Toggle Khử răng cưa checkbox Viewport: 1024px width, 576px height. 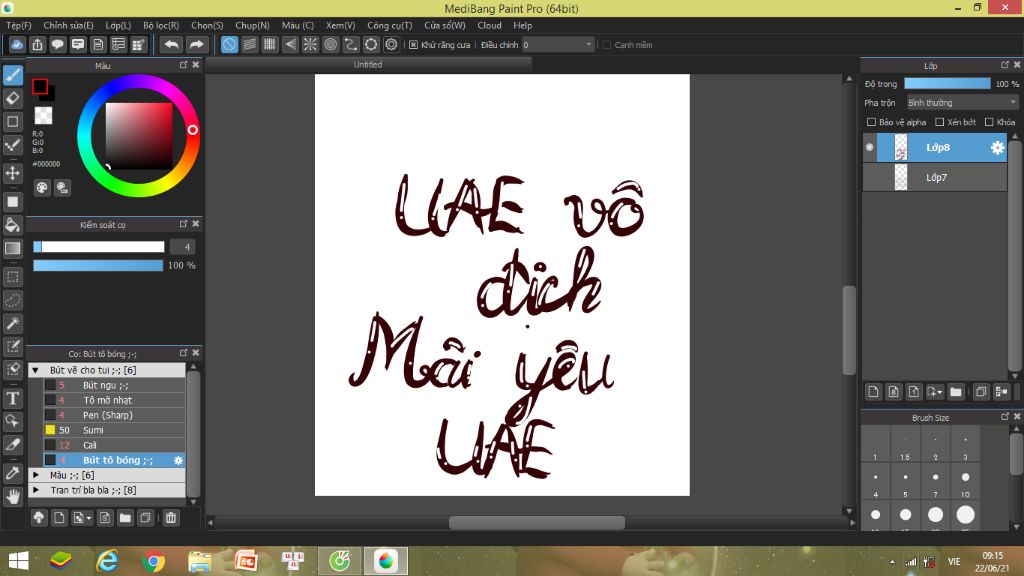point(413,45)
